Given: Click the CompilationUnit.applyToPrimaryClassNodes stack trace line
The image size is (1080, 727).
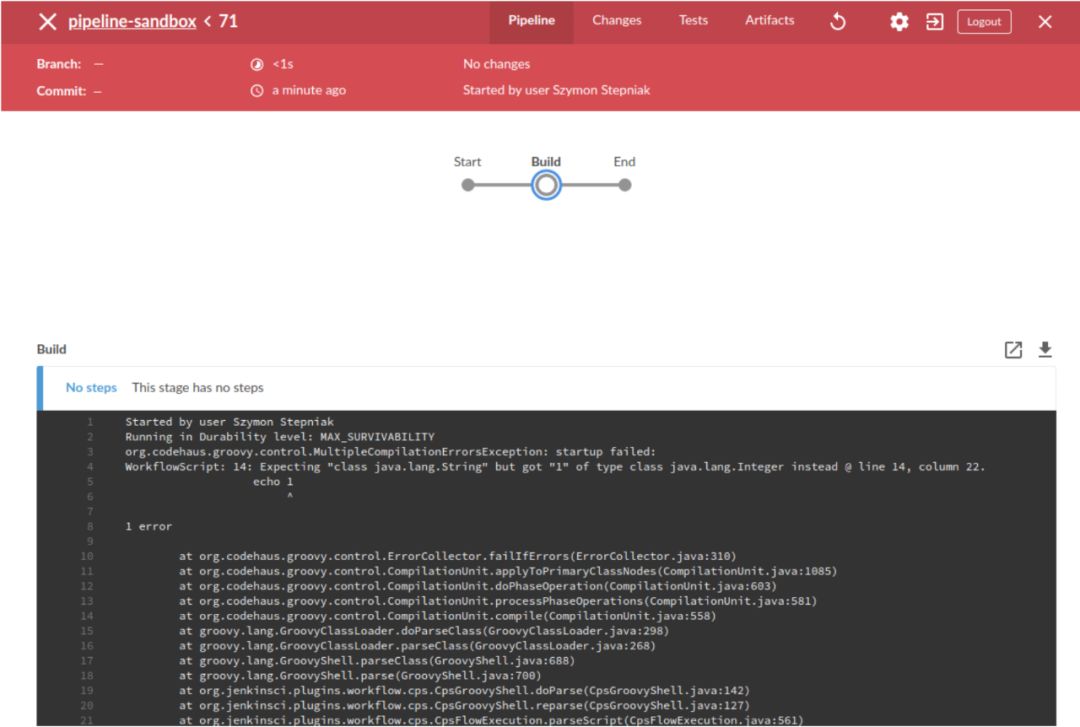Looking at the screenshot, I should coord(508,571).
